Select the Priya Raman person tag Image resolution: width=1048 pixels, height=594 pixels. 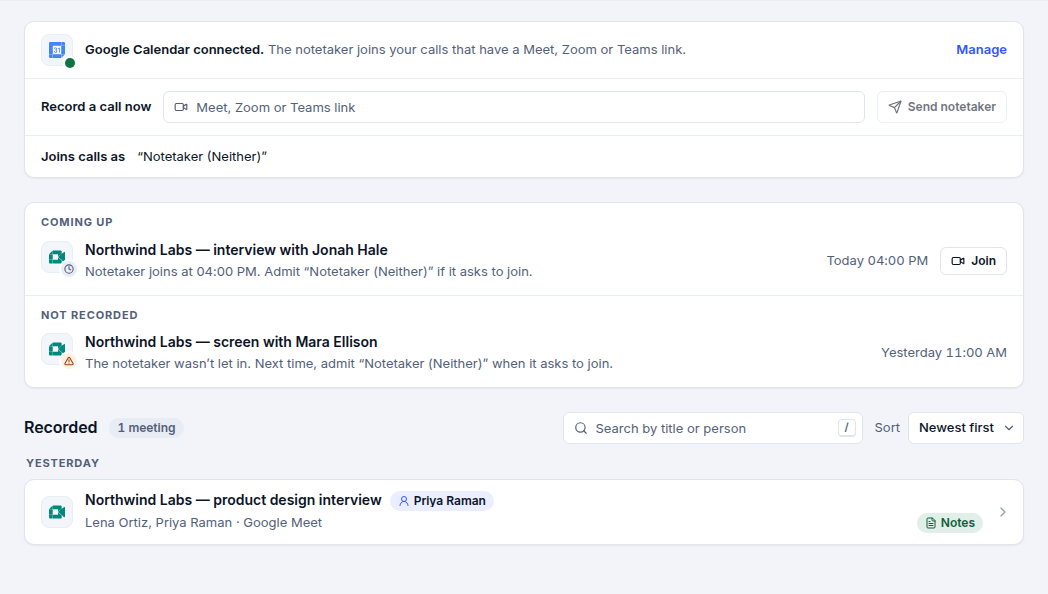[x=442, y=501]
